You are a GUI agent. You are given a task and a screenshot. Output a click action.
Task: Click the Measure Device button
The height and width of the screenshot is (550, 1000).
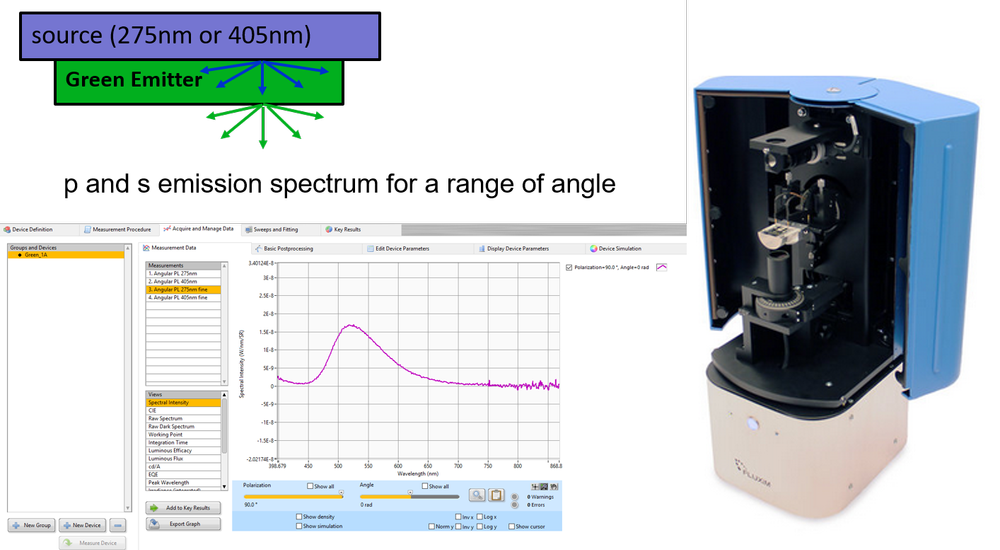click(92, 543)
